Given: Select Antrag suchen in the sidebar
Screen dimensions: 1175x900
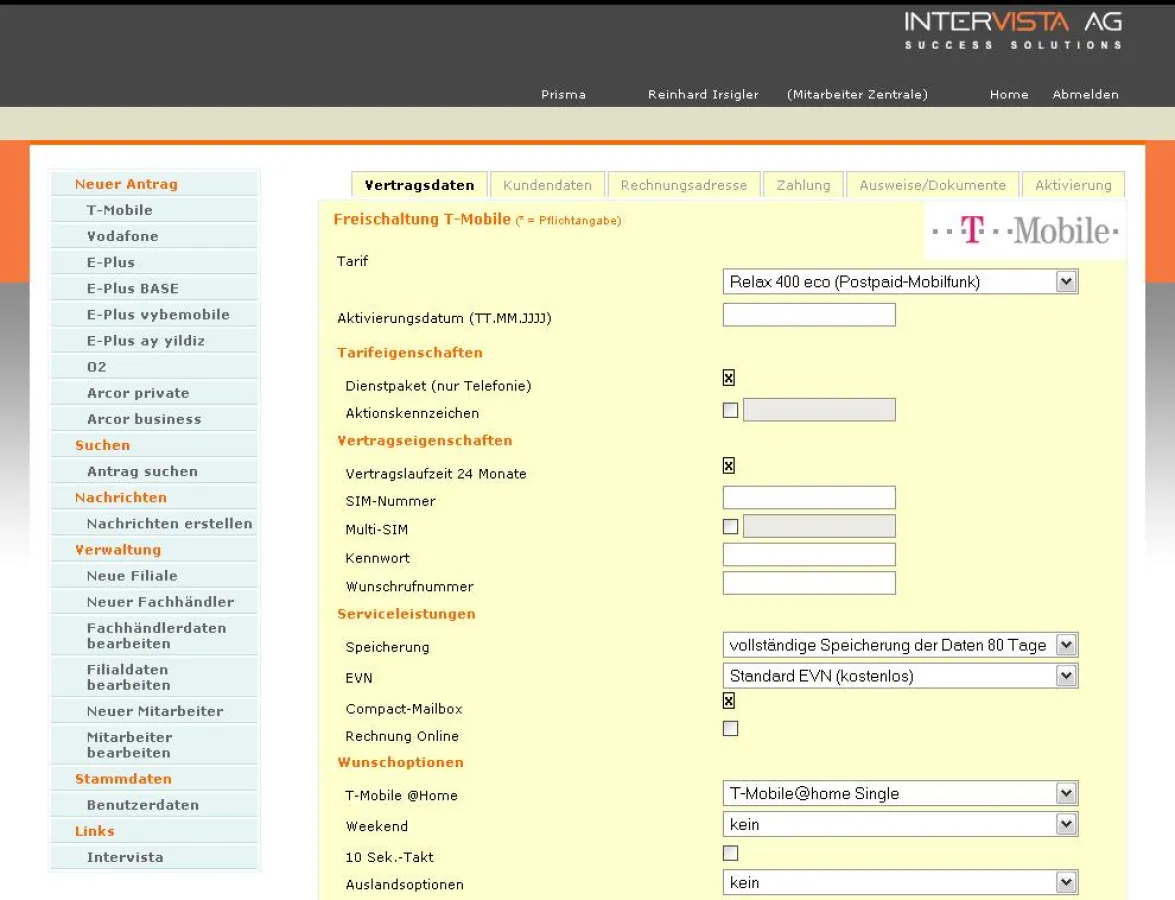Looking at the screenshot, I should [142, 471].
